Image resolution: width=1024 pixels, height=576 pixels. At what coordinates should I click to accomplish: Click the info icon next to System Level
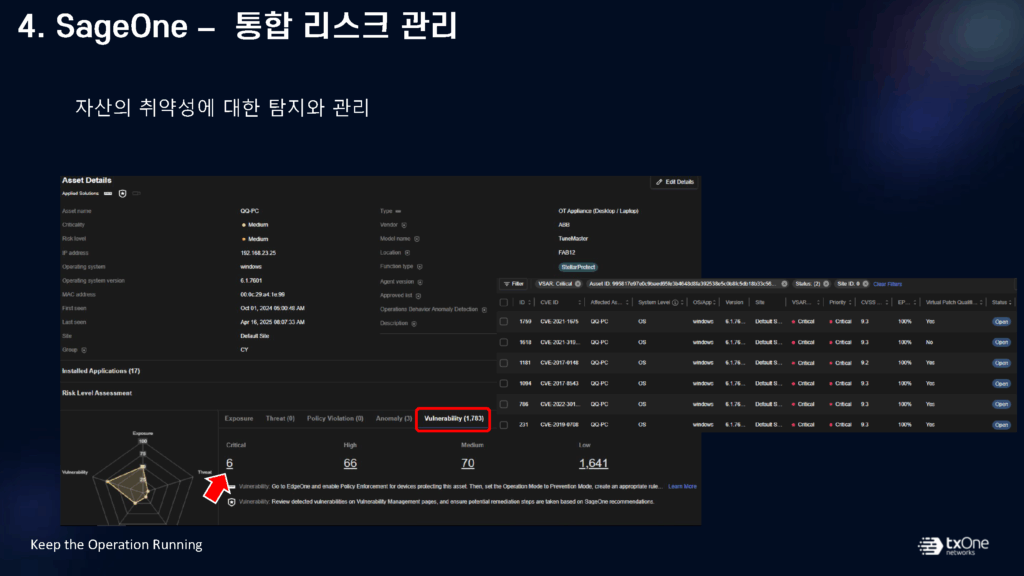[x=677, y=302]
